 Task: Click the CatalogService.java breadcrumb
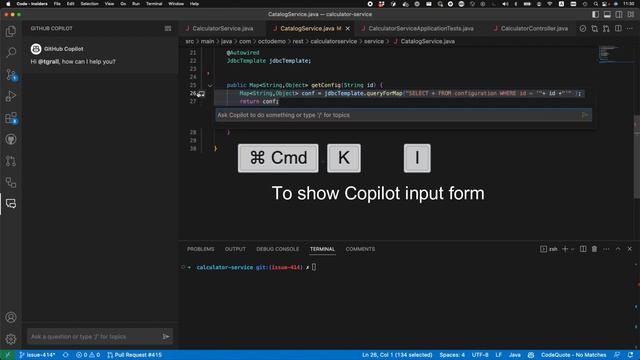(427, 41)
